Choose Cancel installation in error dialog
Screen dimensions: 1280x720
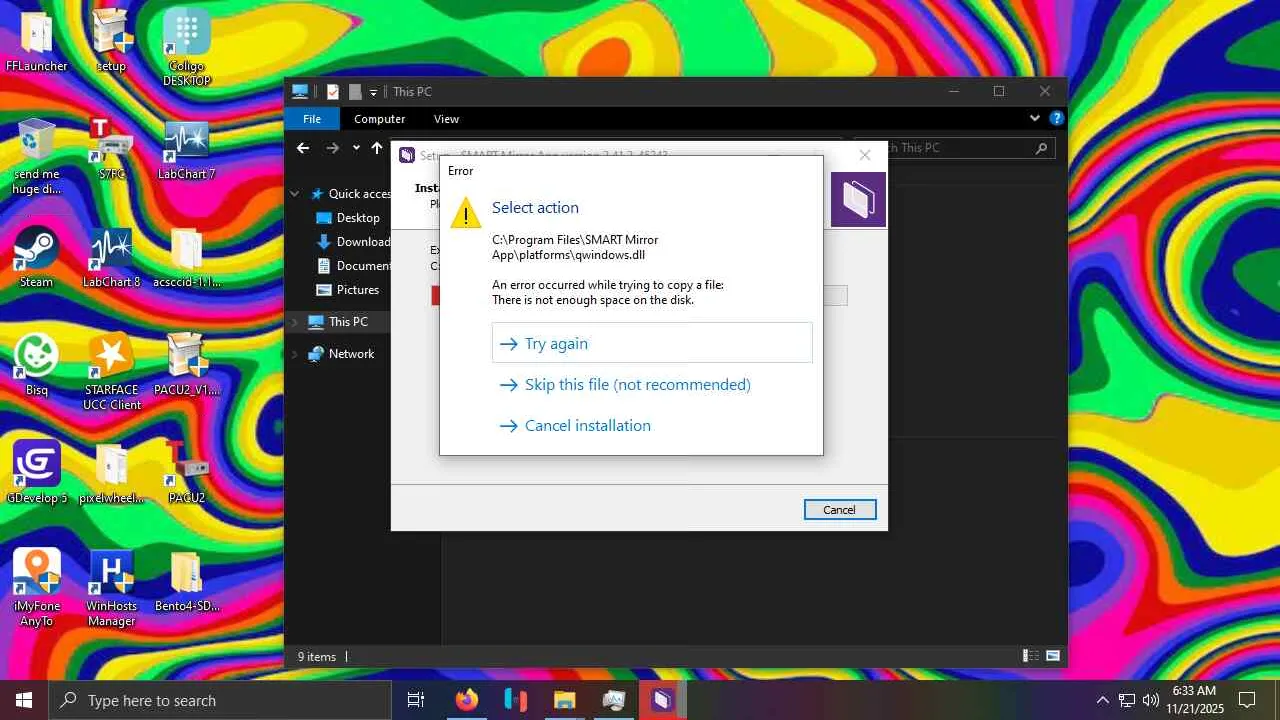tap(652, 425)
